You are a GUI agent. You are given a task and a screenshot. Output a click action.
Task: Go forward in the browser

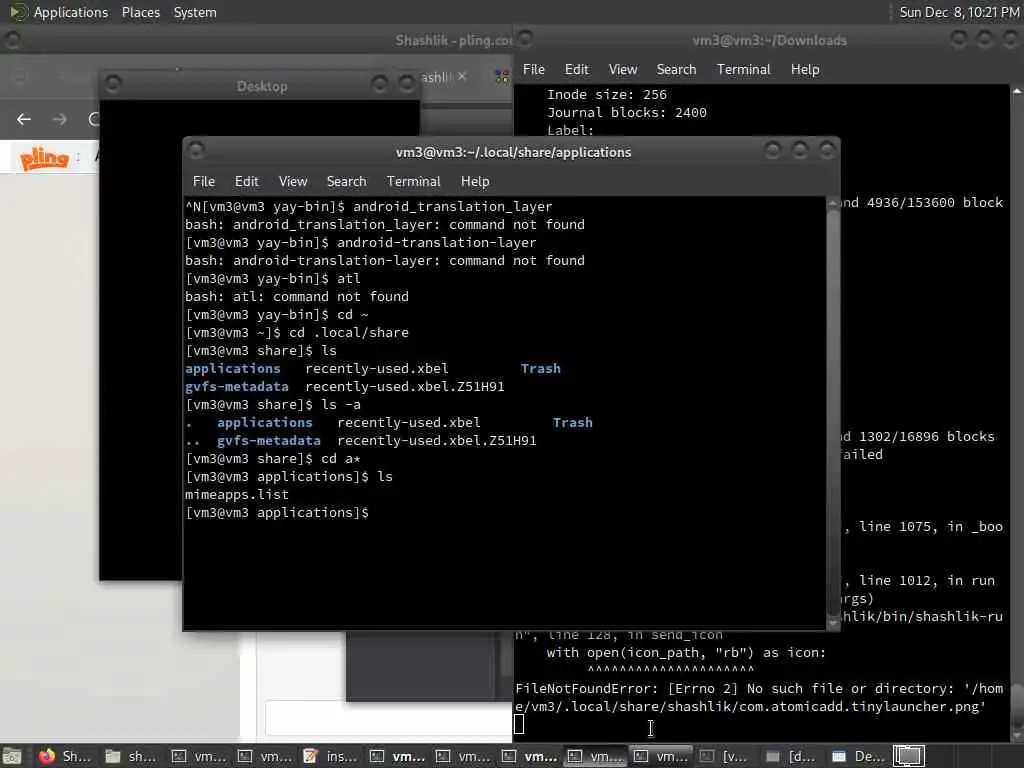tap(60, 119)
